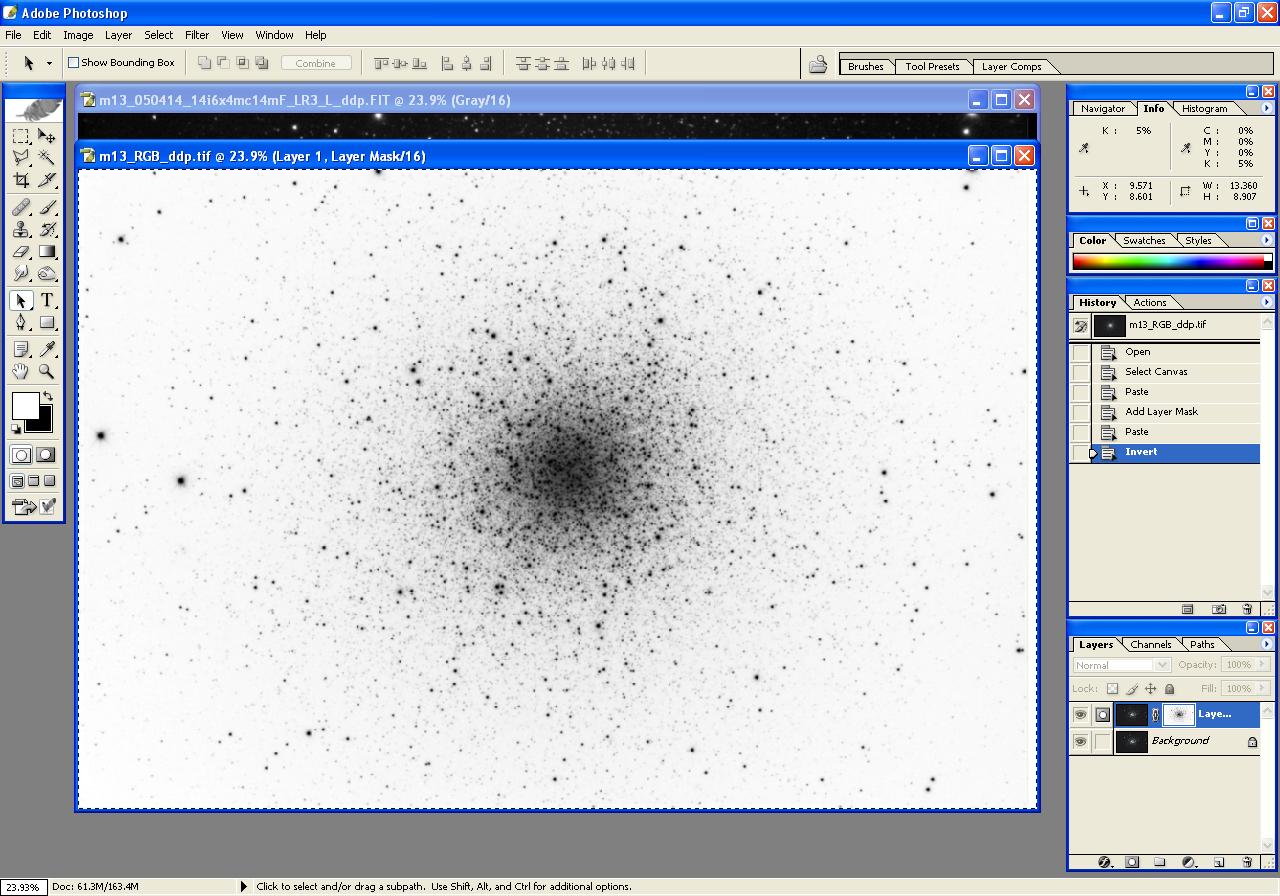Select the Zoom magnifier tool
The width and height of the screenshot is (1280, 896).
(x=47, y=372)
